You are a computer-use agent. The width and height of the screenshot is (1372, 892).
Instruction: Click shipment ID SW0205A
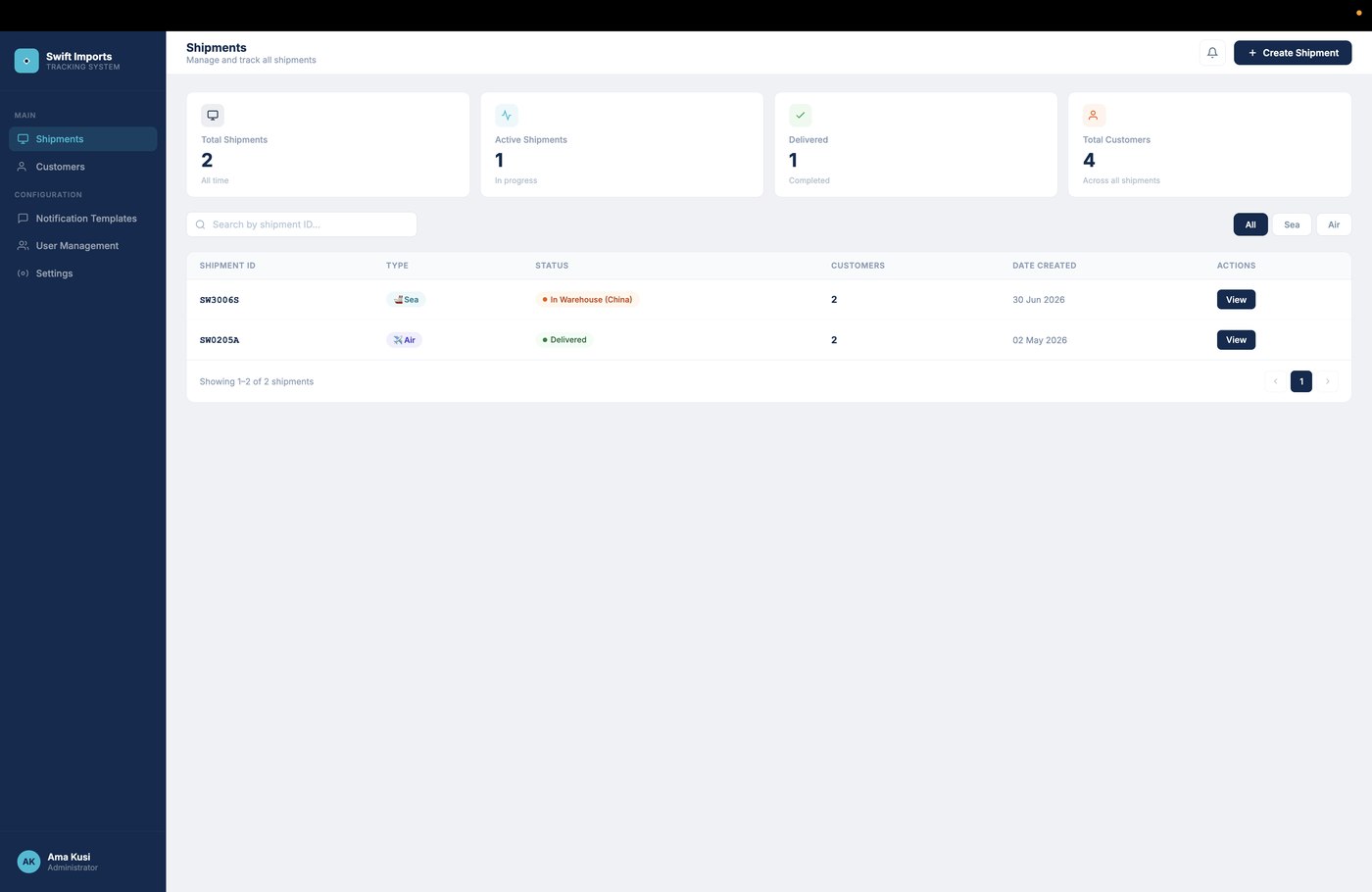pos(220,340)
